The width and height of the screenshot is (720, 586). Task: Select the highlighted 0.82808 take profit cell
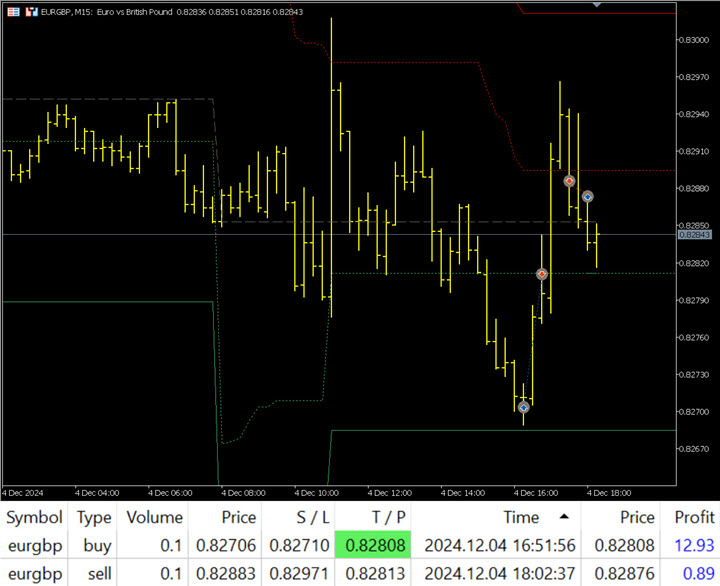pyautogui.click(x=373, y=545)
